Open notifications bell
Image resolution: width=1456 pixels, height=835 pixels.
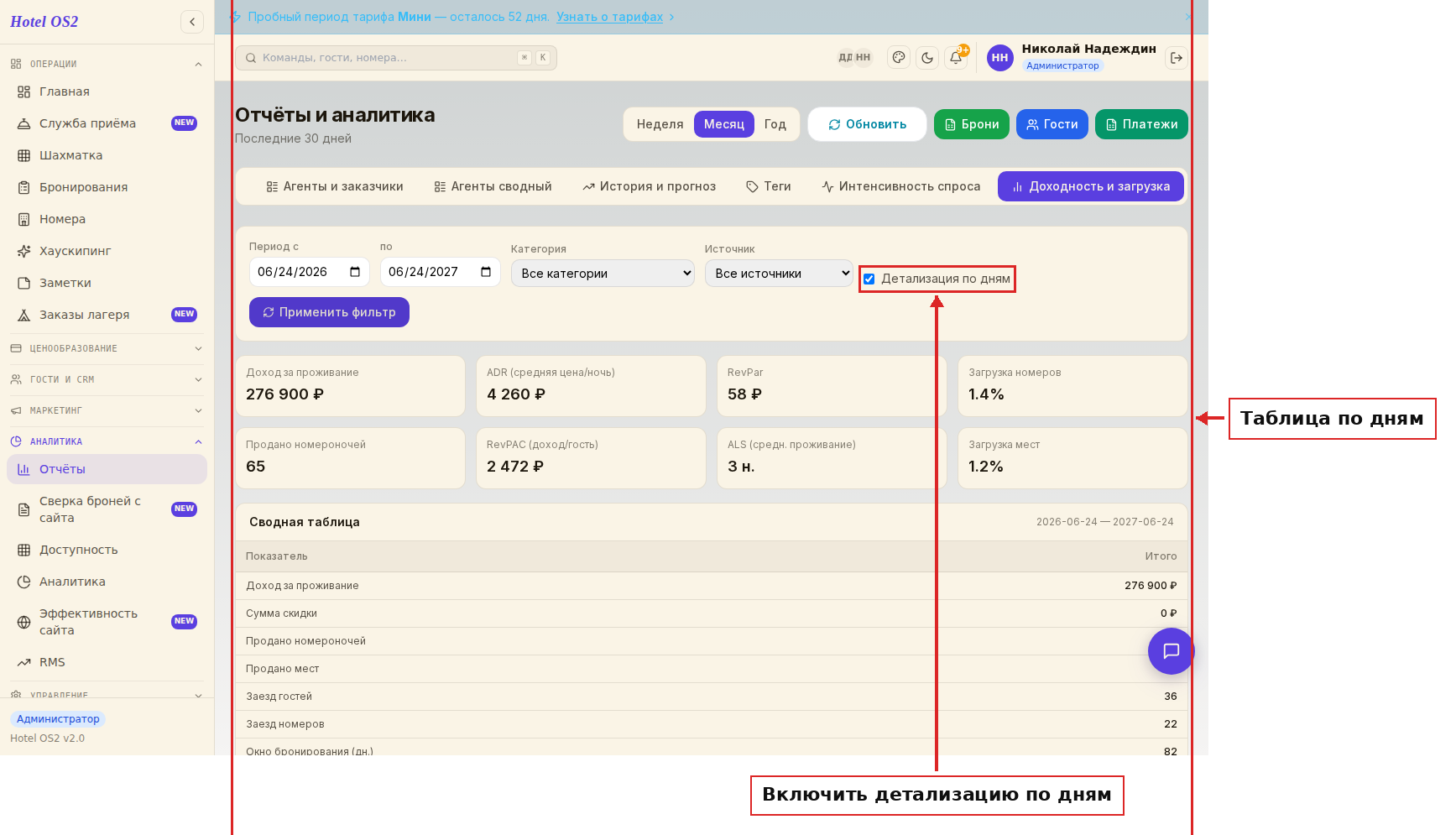pyautogui.click(x=956, y=58)
